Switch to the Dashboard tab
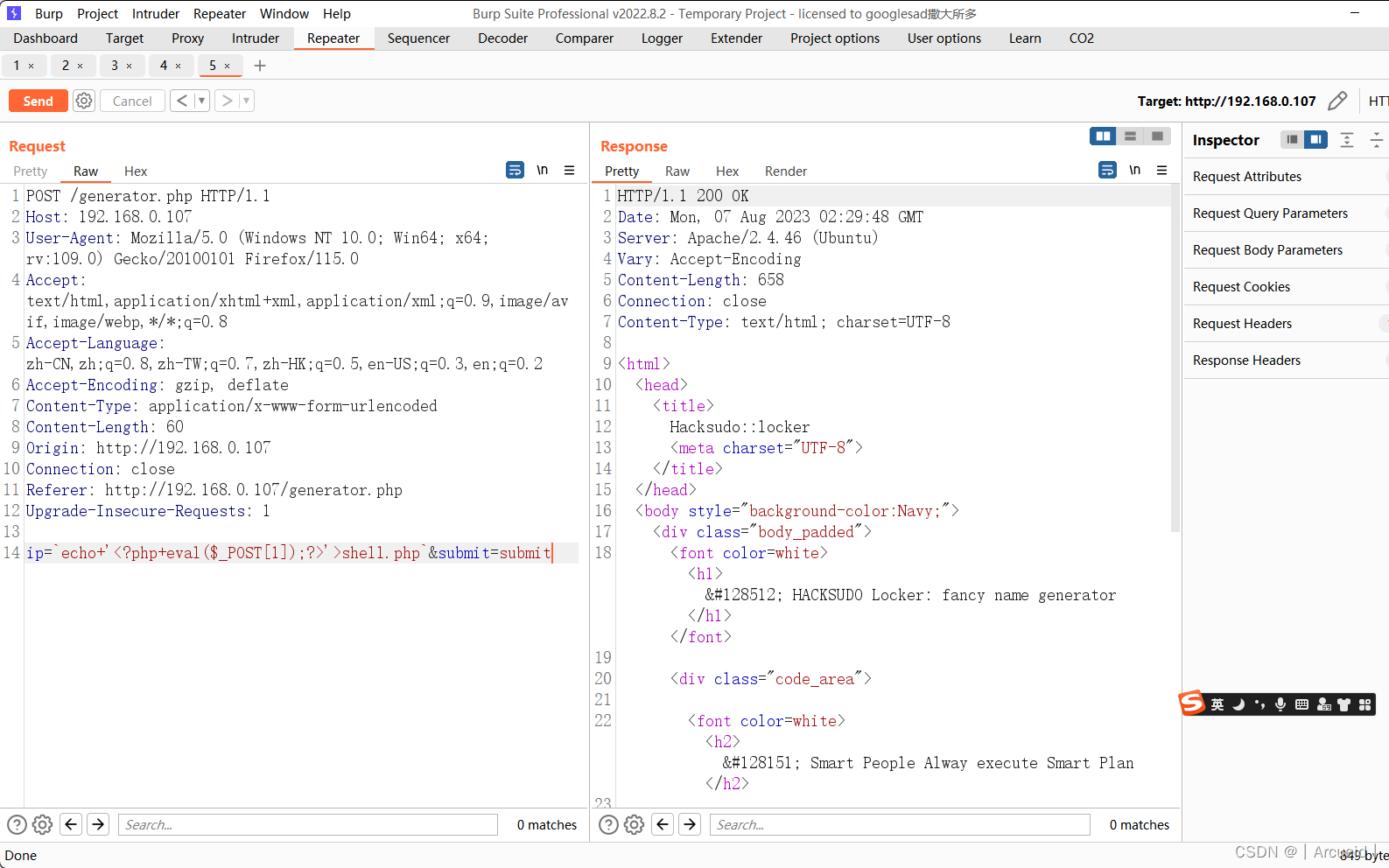Screen dimensions: 1389x868 (x=46, y=38)
